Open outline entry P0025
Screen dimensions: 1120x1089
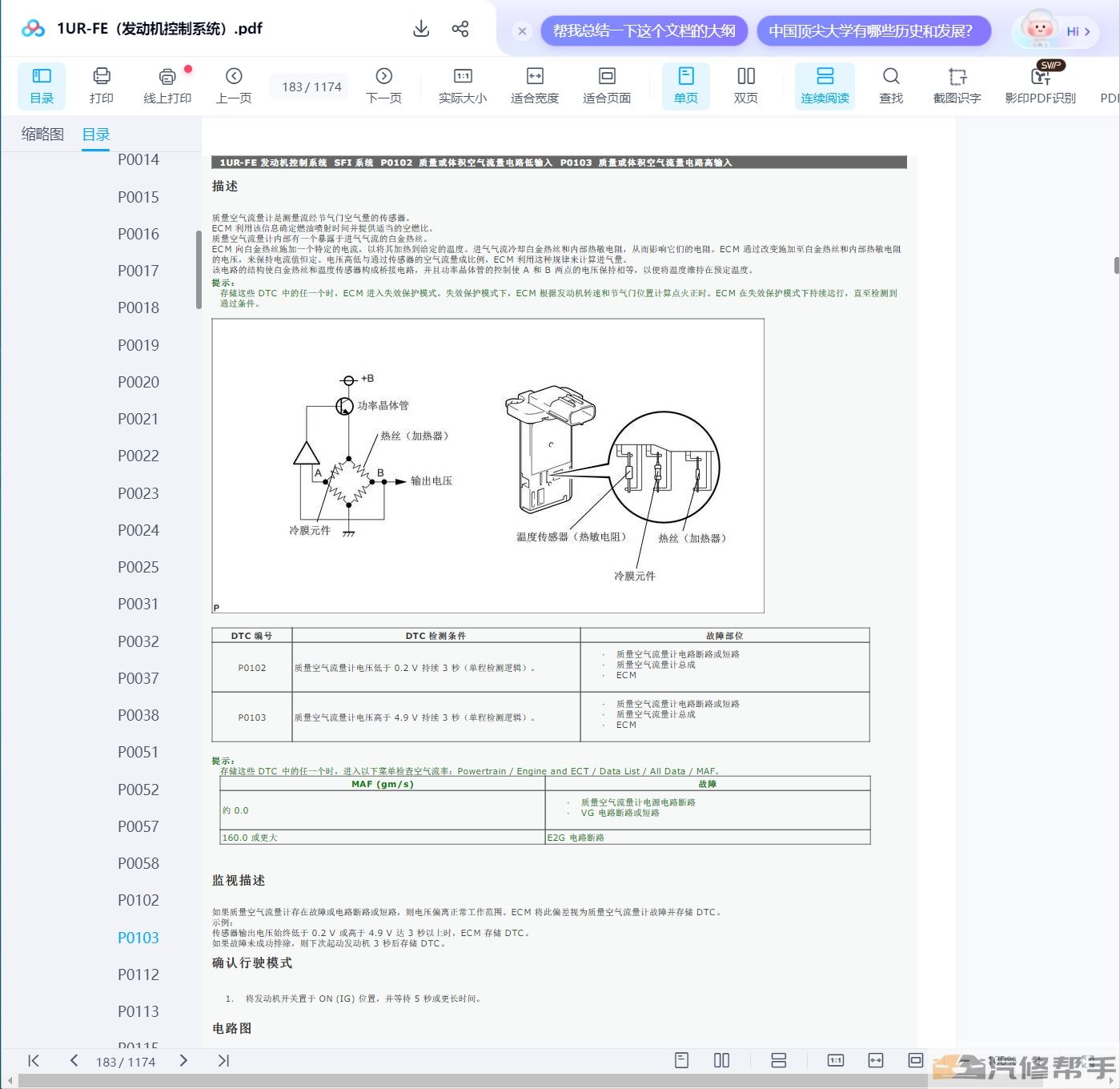138,567
